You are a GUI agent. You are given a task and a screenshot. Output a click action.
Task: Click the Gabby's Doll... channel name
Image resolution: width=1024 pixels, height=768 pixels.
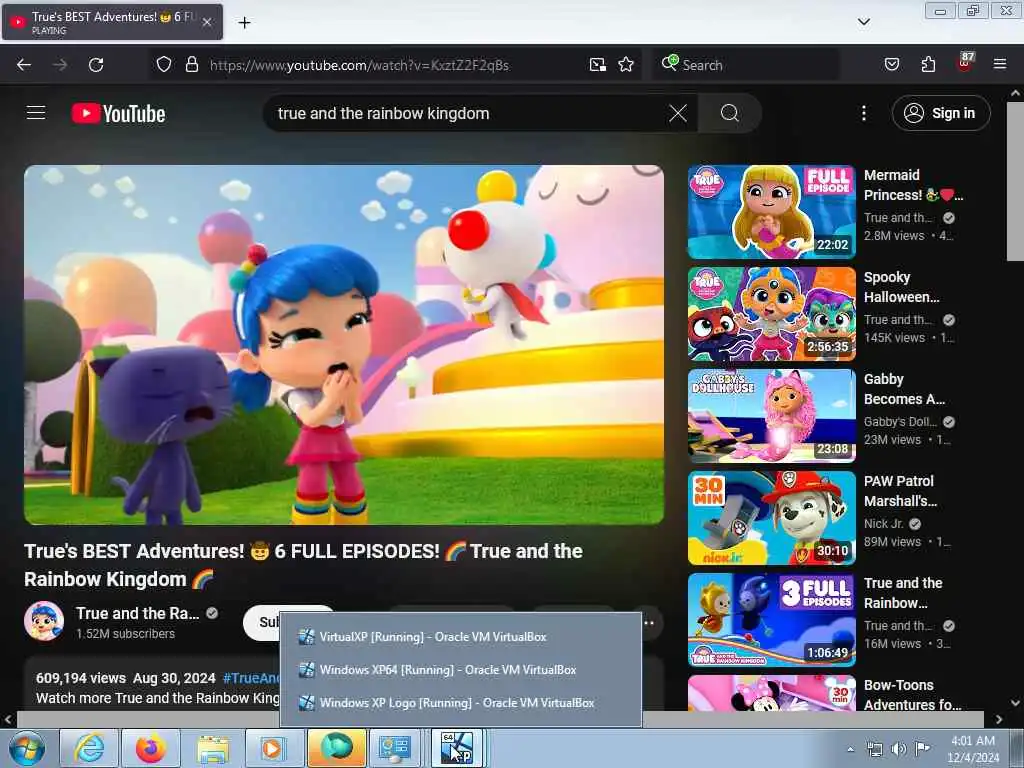tap(900, 422)
